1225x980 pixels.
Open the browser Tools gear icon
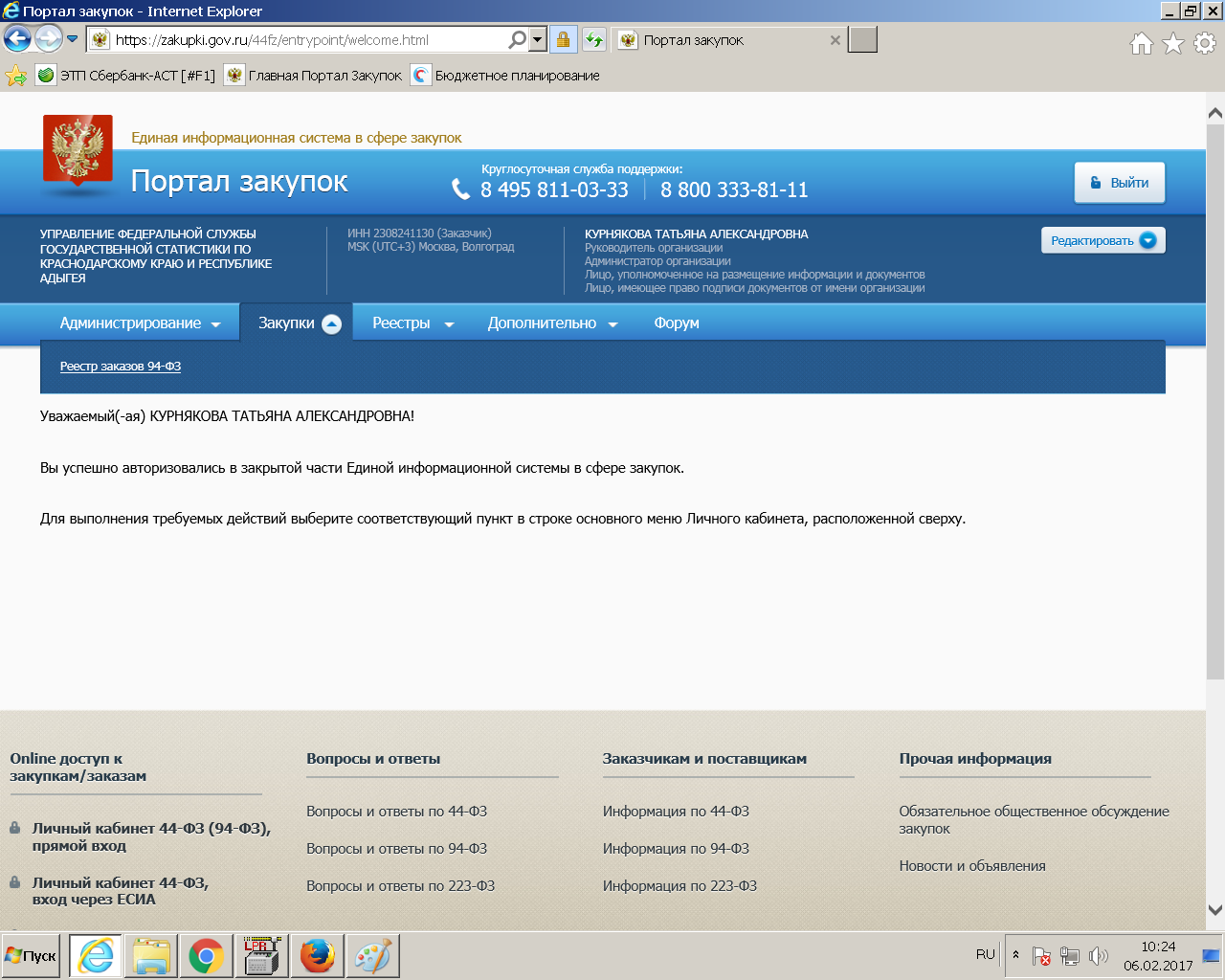pyautogui.click(x=1205, y=43)
